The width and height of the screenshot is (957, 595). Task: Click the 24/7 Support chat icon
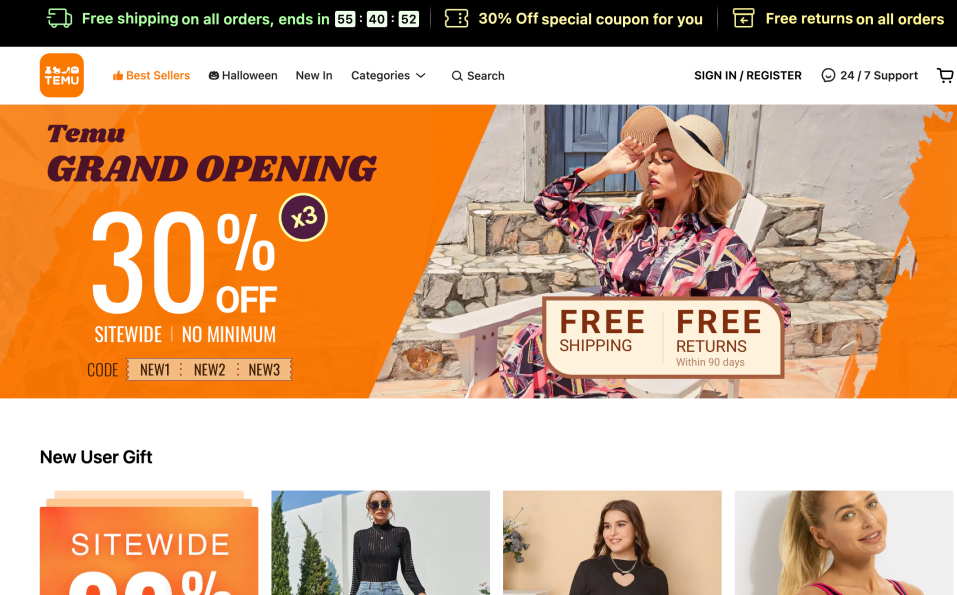tap(828, 75)
